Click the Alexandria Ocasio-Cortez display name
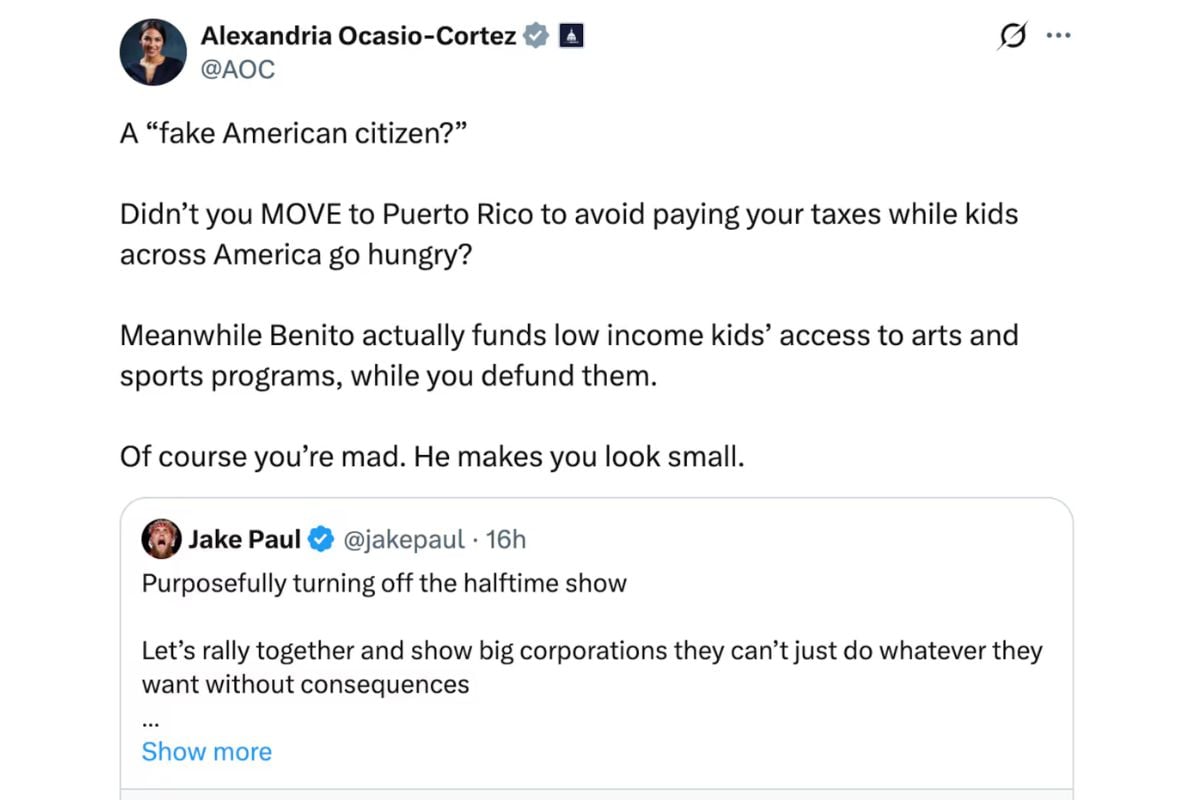The image size is (1200, 800). [x=358, y=36]
